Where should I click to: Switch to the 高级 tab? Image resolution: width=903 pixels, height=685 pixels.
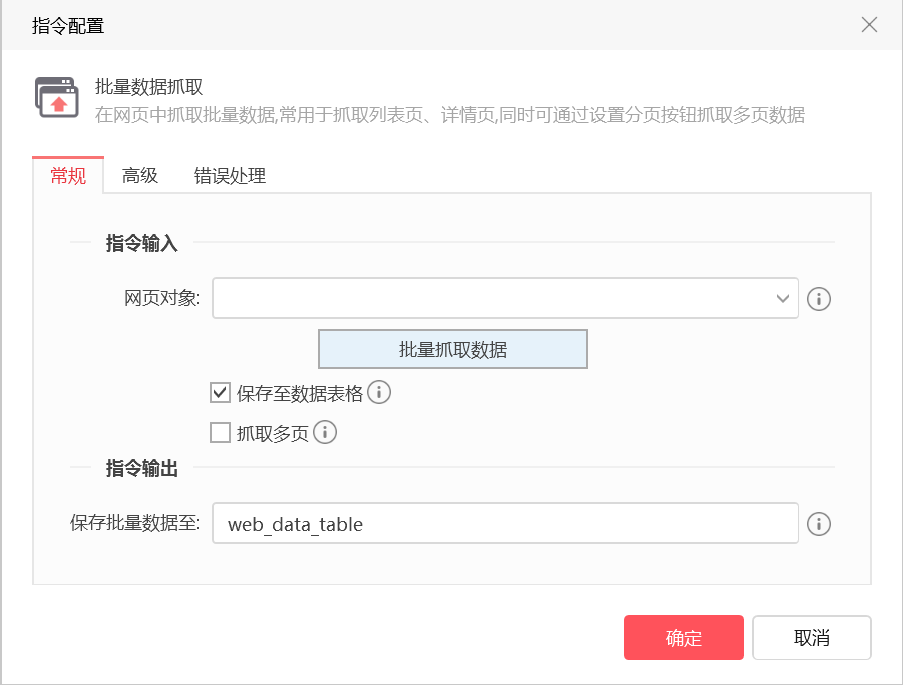click(x=140, y=176)
